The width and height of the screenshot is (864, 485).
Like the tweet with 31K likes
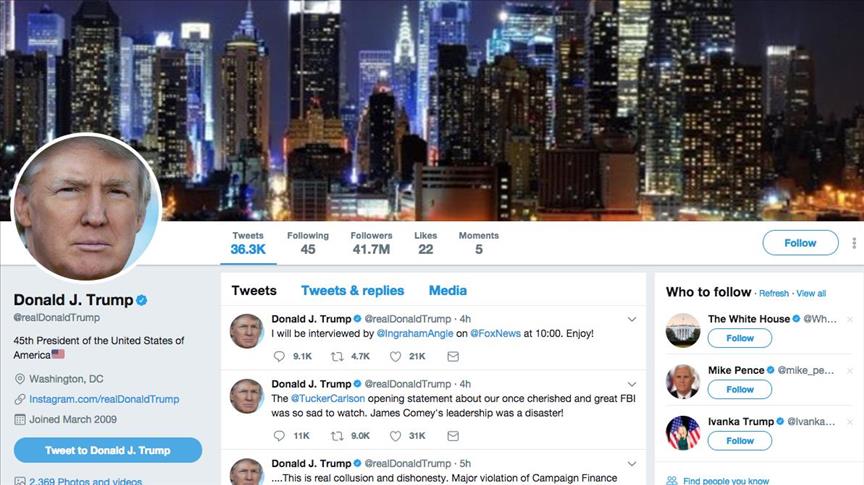tap(396, 436)
